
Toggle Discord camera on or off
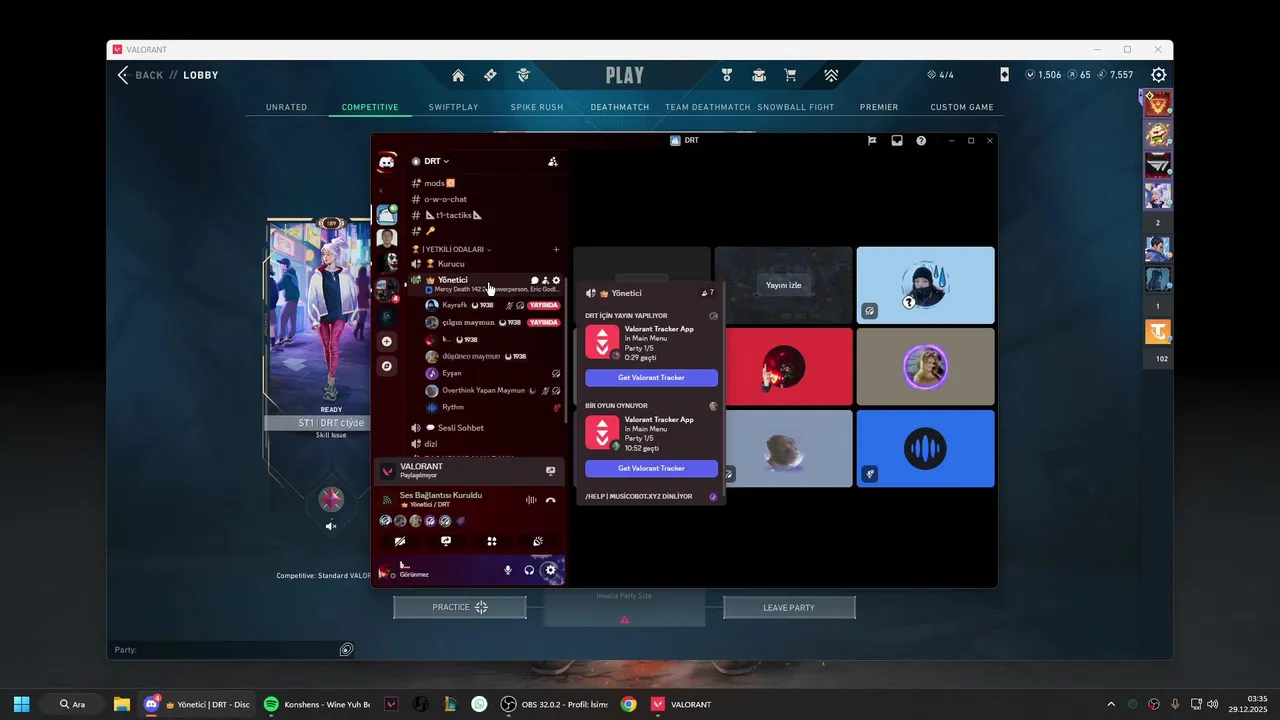coord(400,541)
